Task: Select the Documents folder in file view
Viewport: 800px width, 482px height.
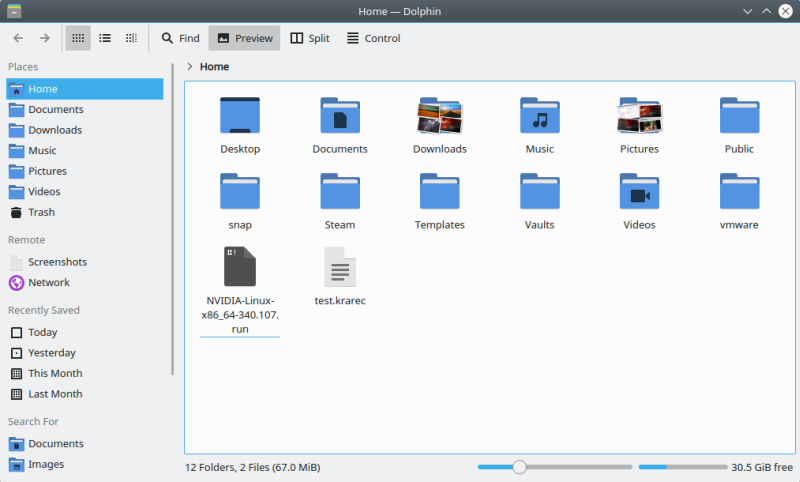Action: point(340,115)
